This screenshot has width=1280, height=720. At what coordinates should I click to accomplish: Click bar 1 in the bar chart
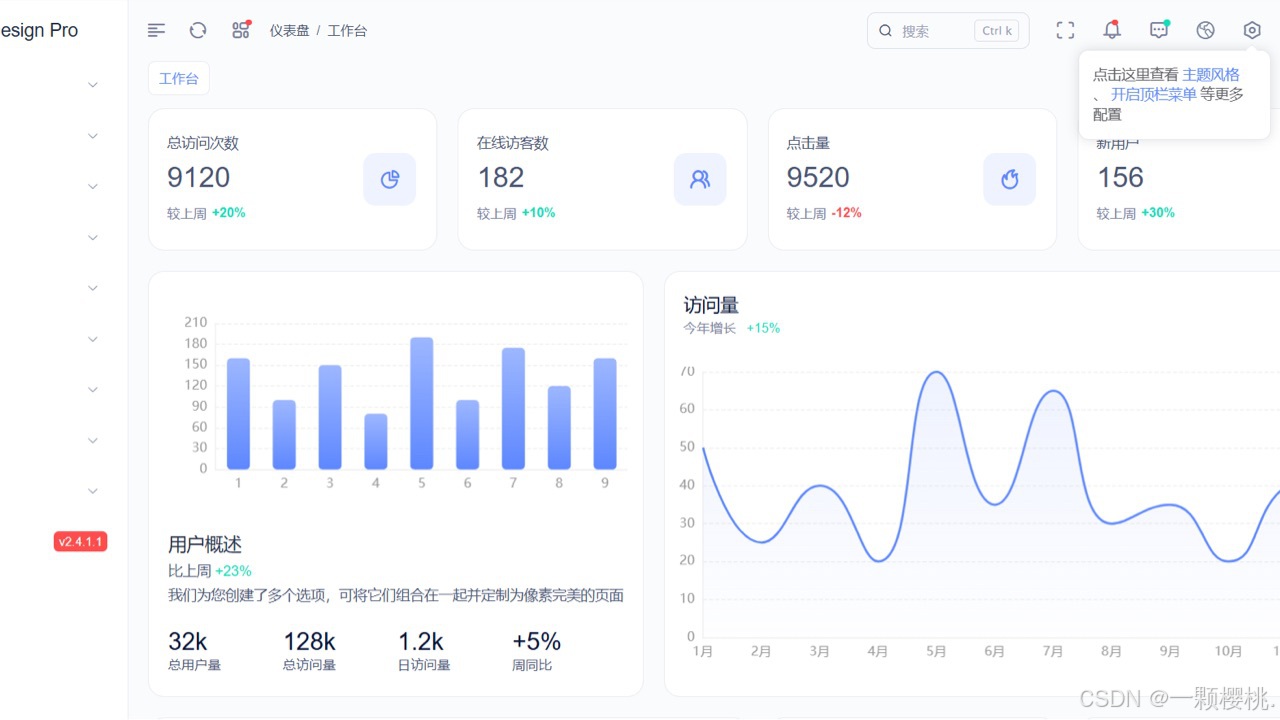click(238, 413)
